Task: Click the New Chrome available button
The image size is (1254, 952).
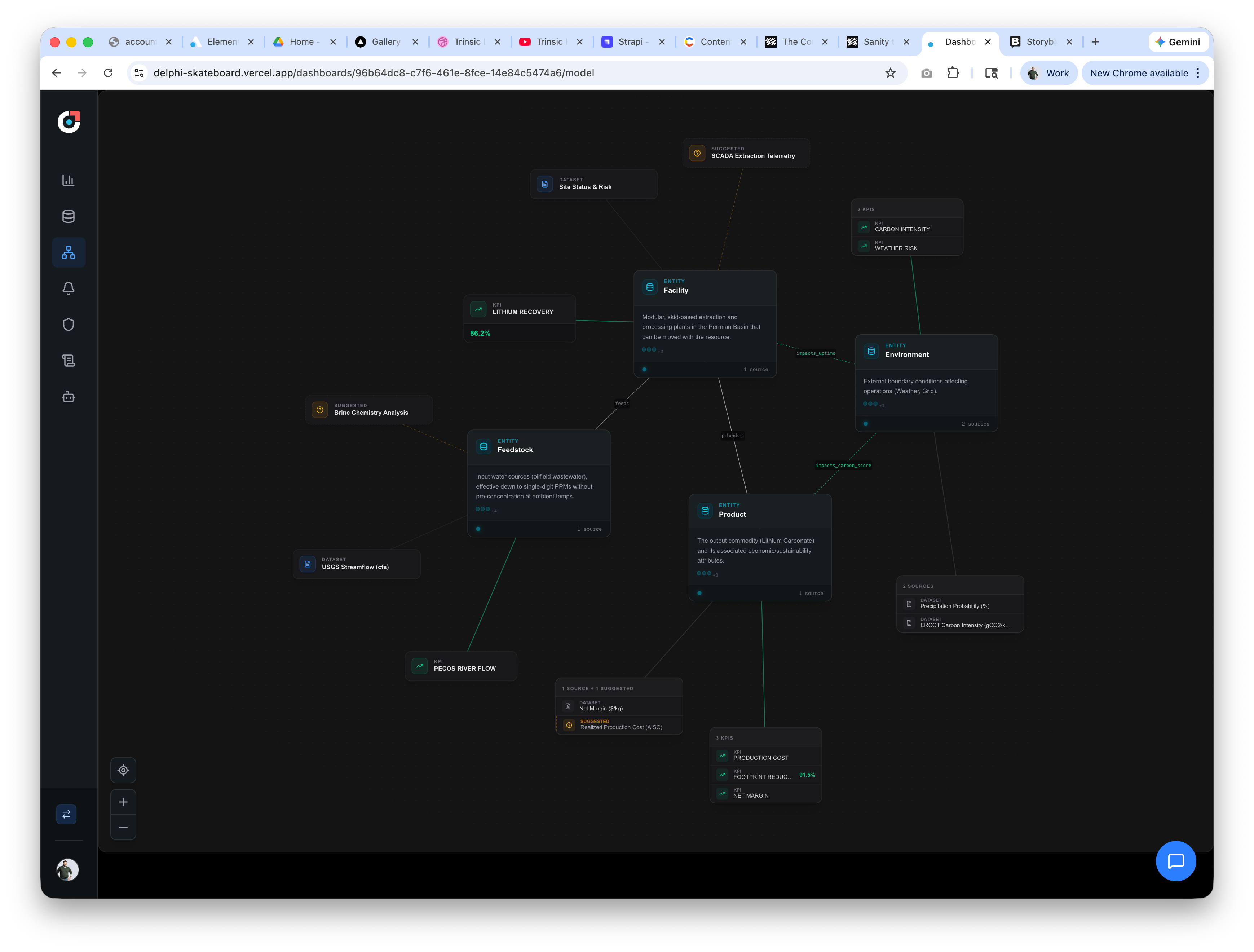Action: tap(1138, 73)
